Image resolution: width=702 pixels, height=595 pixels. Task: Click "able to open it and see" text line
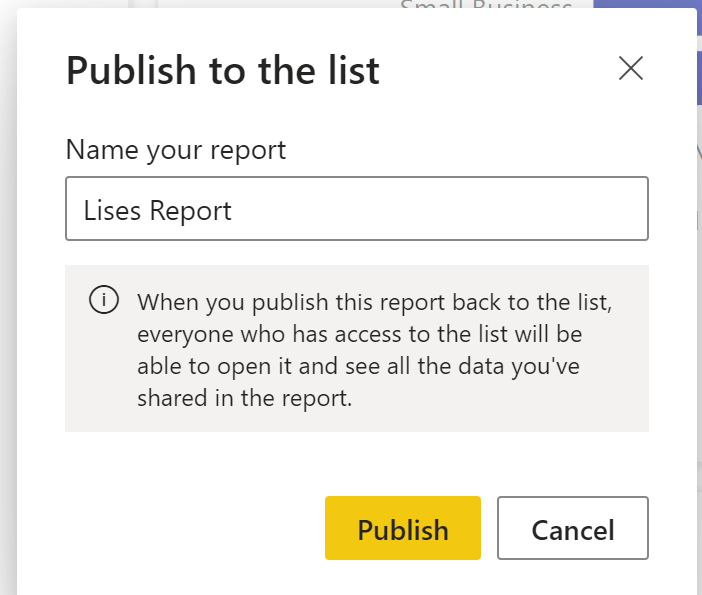coord(358,366)
